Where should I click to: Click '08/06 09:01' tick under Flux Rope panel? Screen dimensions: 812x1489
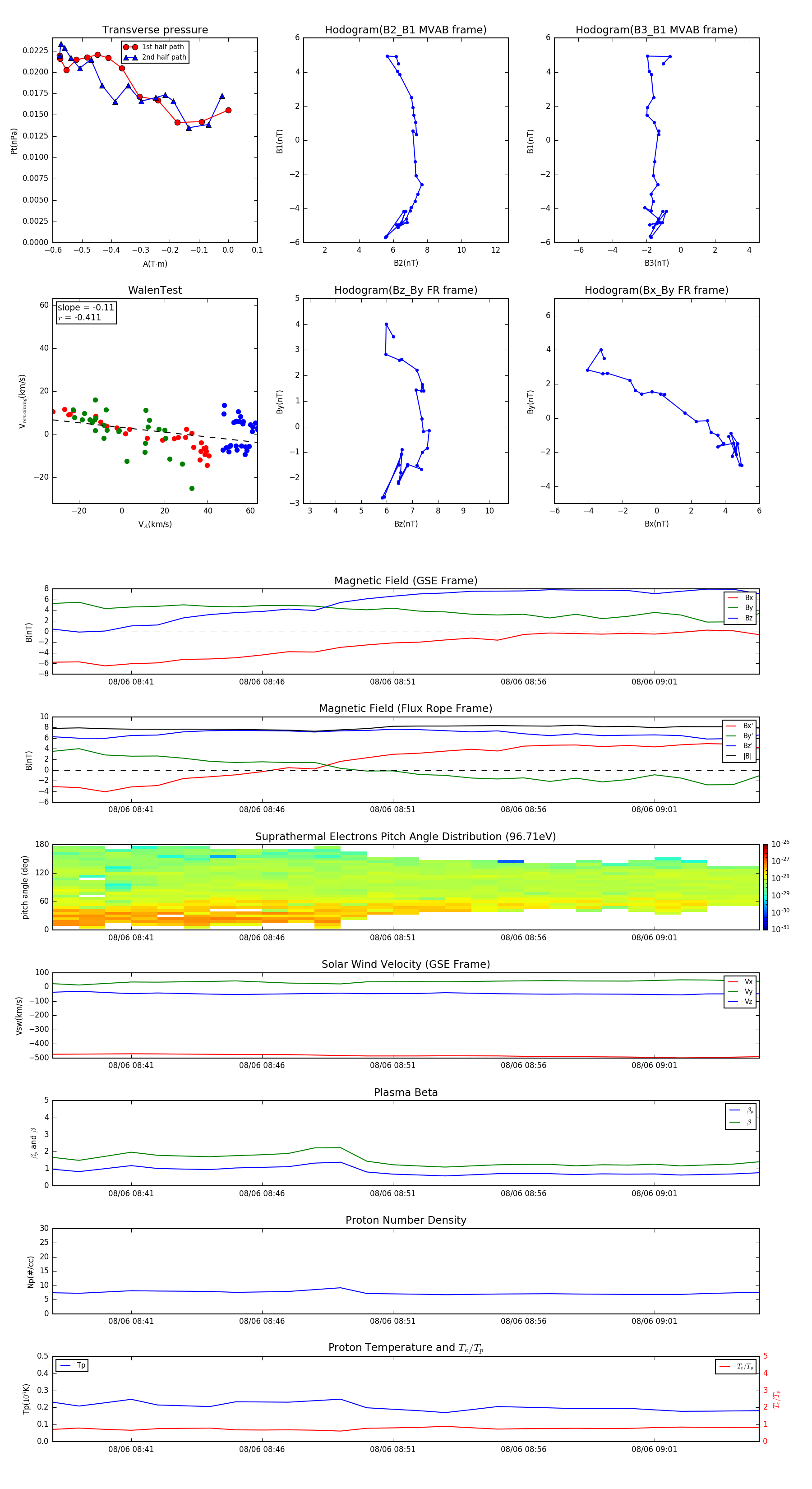[x=654, y=810]
